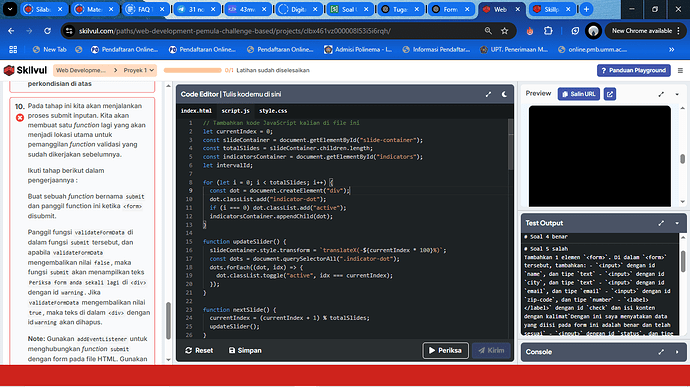Open Chrome extensions puzzle icon
This screenshot has height=387, width=690.
(x=548, y=31)
